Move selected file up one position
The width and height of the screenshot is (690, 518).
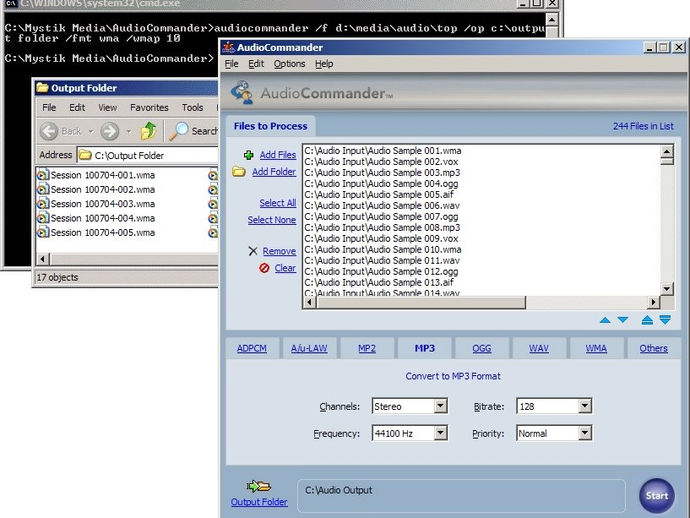[x=605, y=320]
